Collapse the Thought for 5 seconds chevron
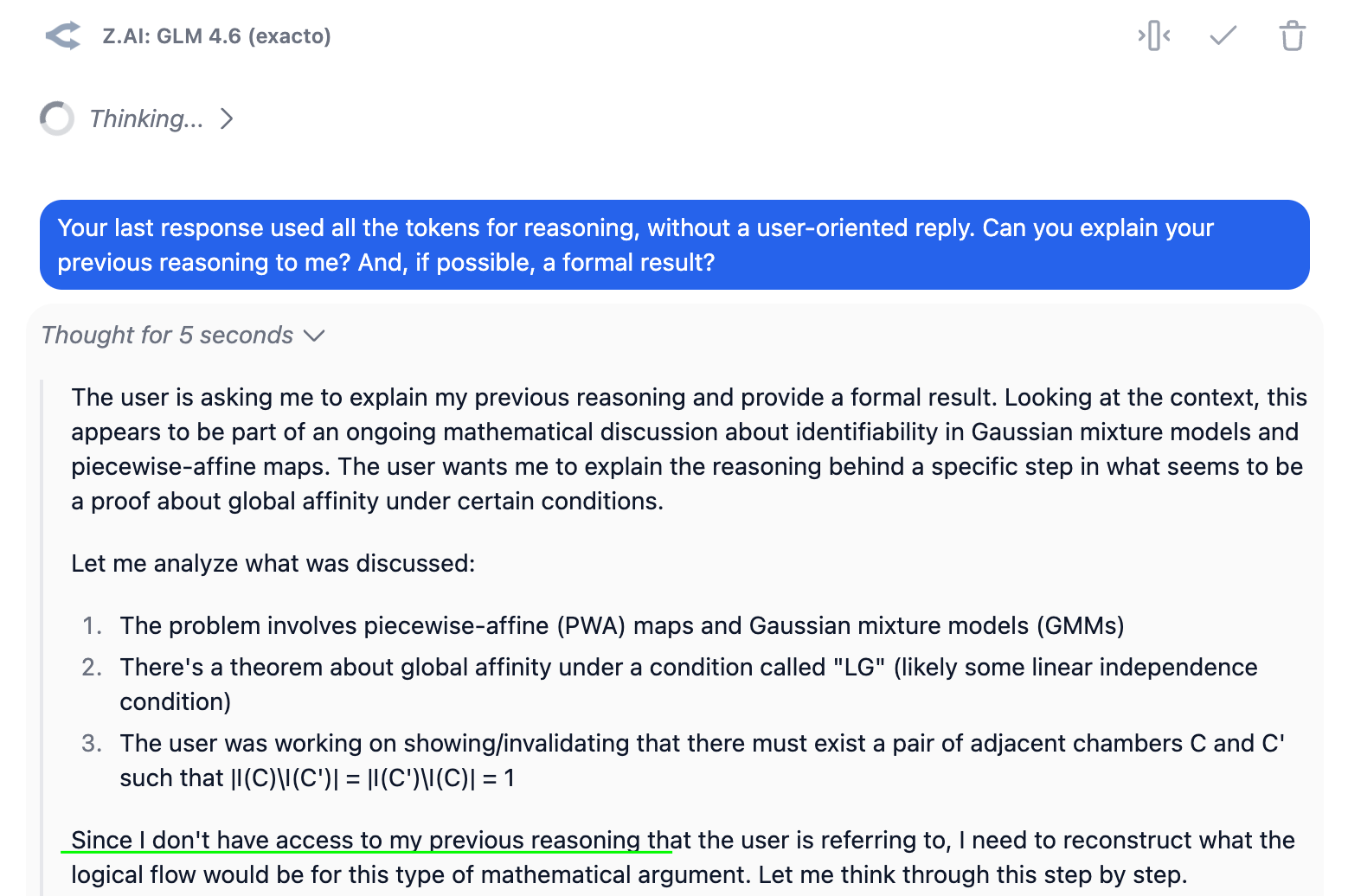The image size is (1348, 896). [314, 336]
